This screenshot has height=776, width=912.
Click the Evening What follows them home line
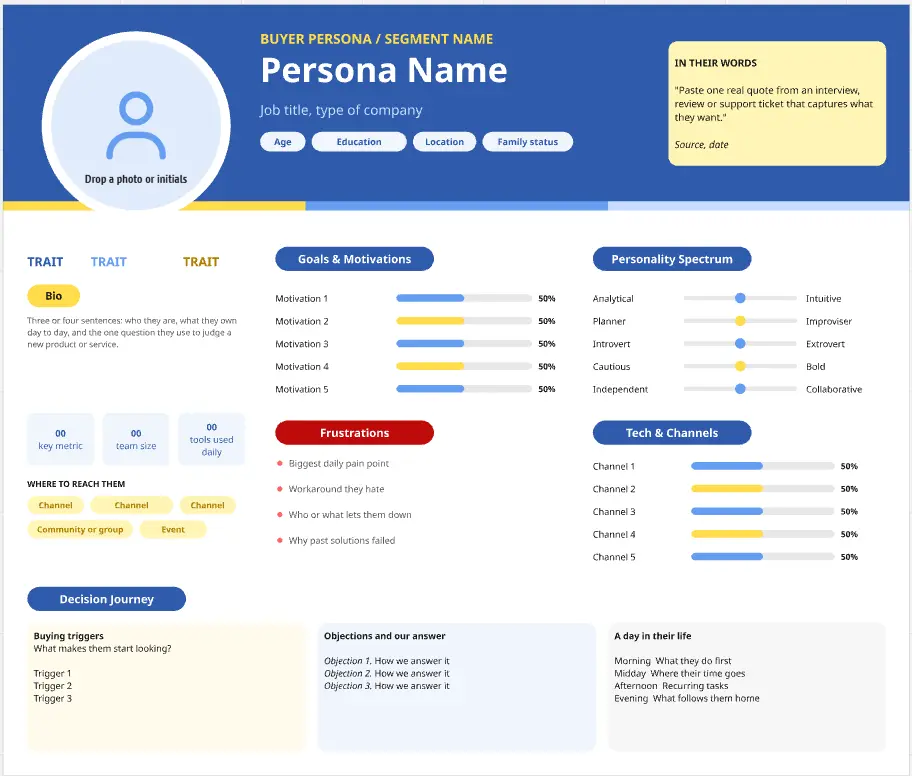tap(687, 699)
